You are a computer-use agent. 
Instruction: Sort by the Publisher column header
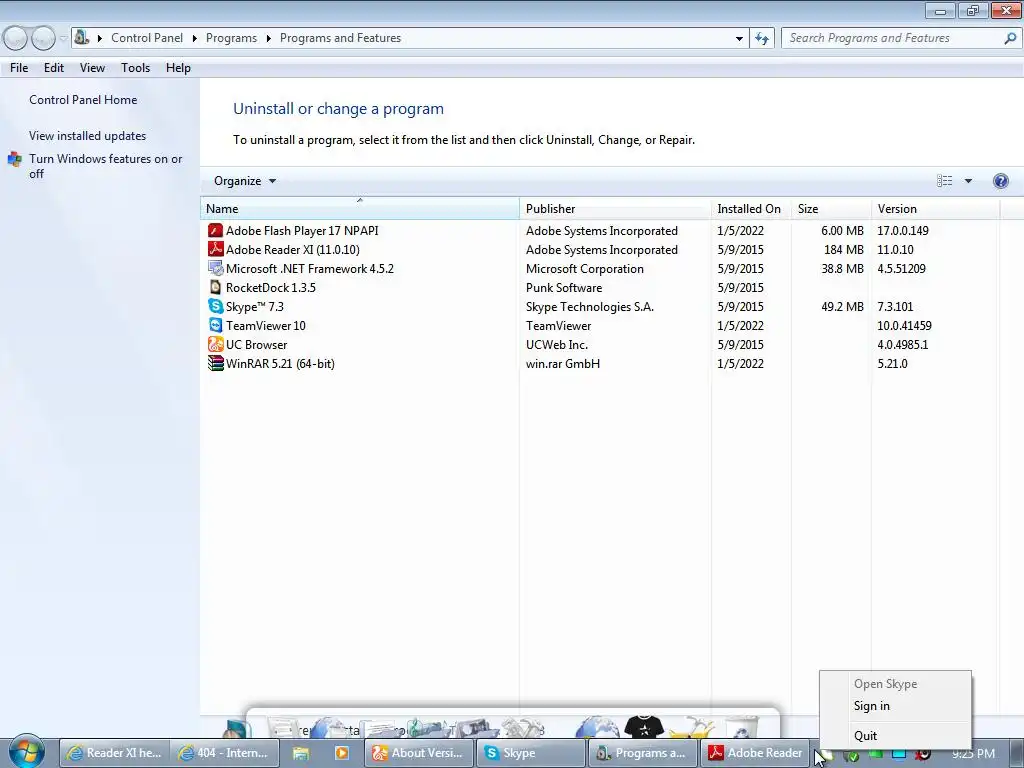pos(615,209)
